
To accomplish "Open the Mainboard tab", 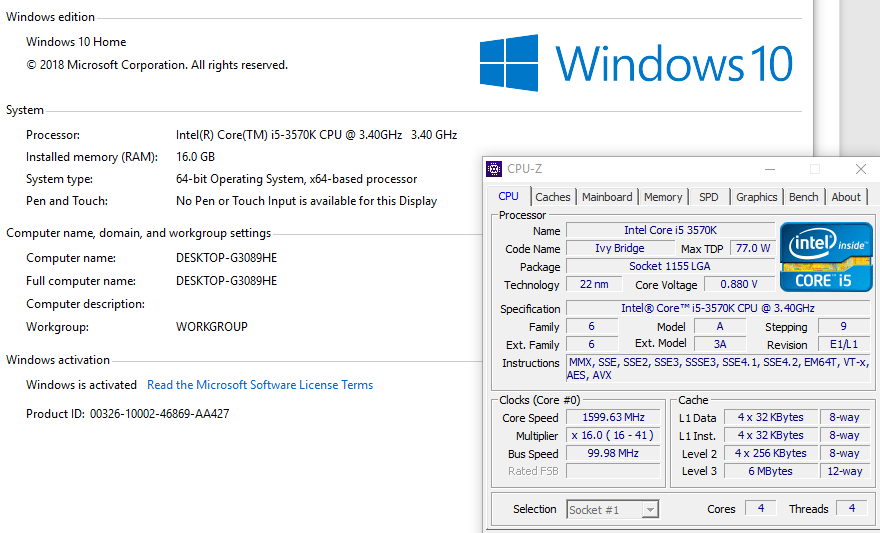I will point(607,197).
